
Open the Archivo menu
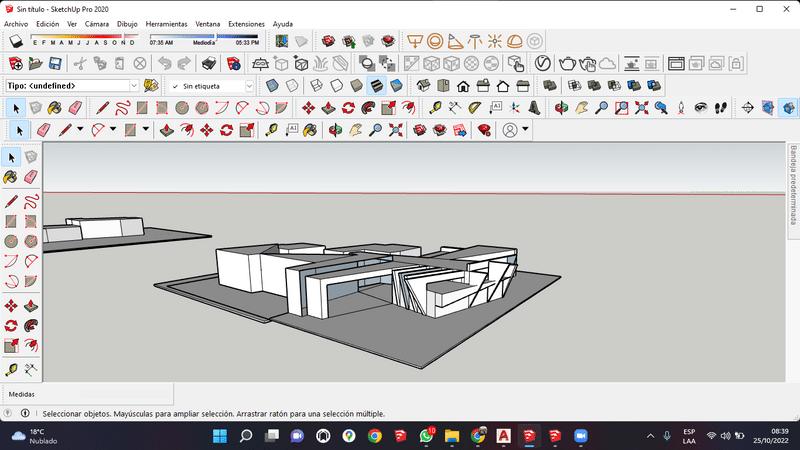(16, 24)
